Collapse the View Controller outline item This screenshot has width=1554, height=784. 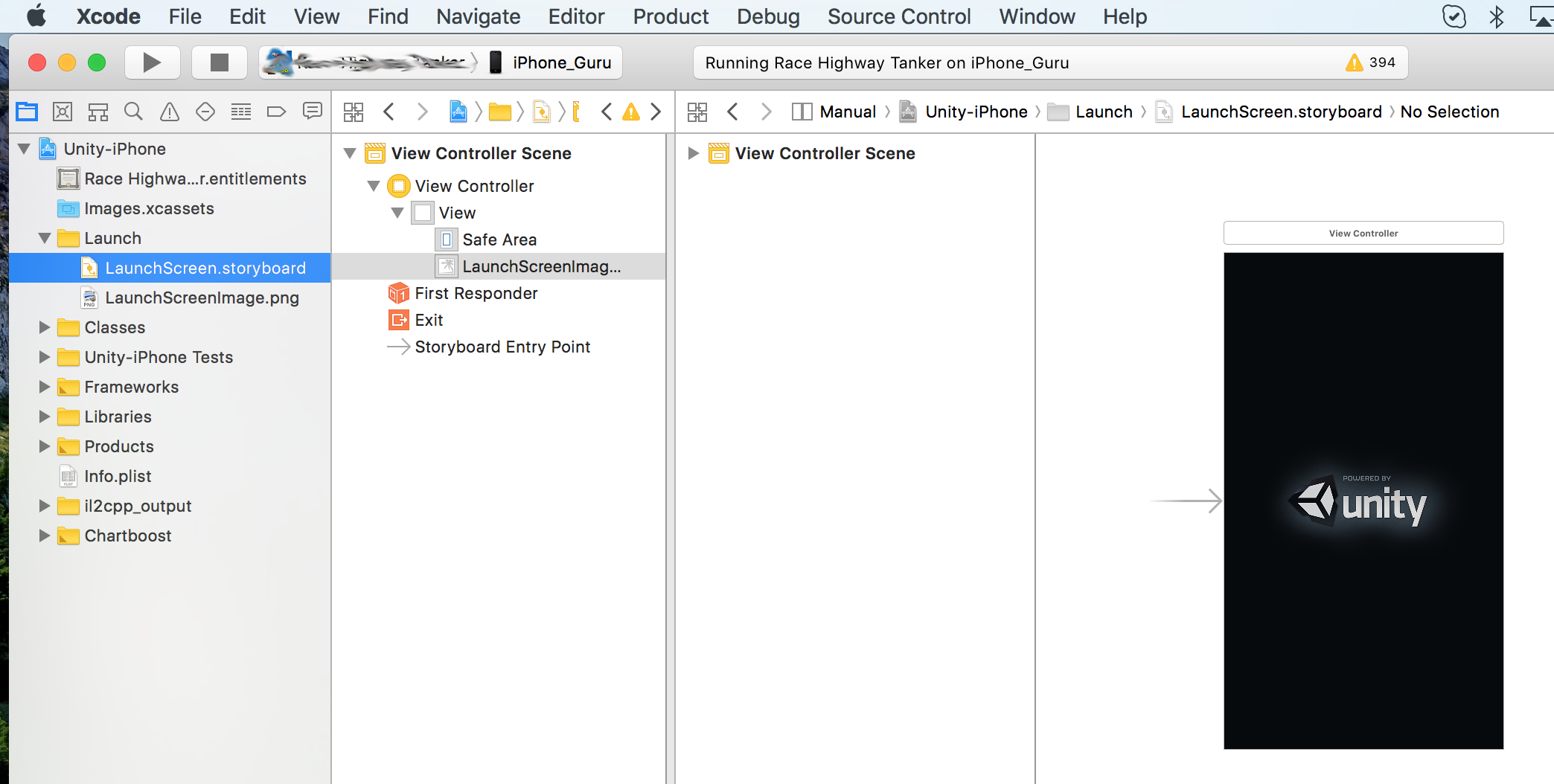tap(374, 186)
